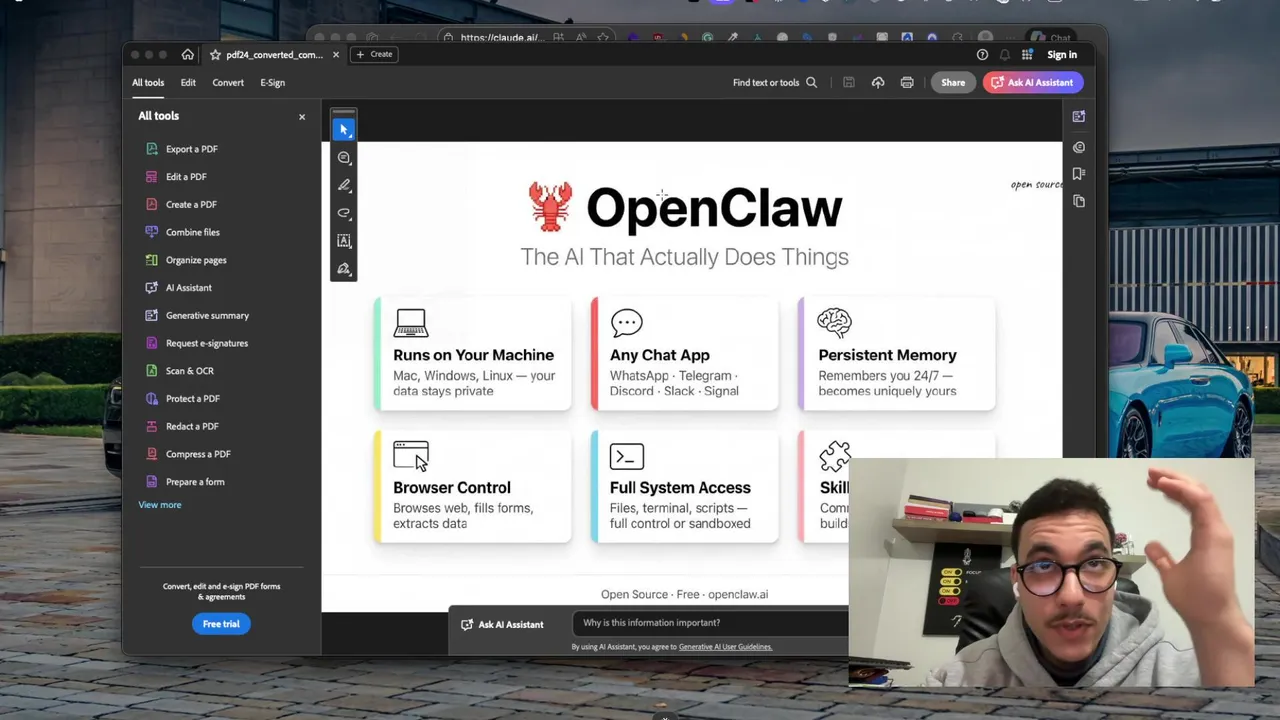
Task: Expand tool list with View more
Action: 160,505
